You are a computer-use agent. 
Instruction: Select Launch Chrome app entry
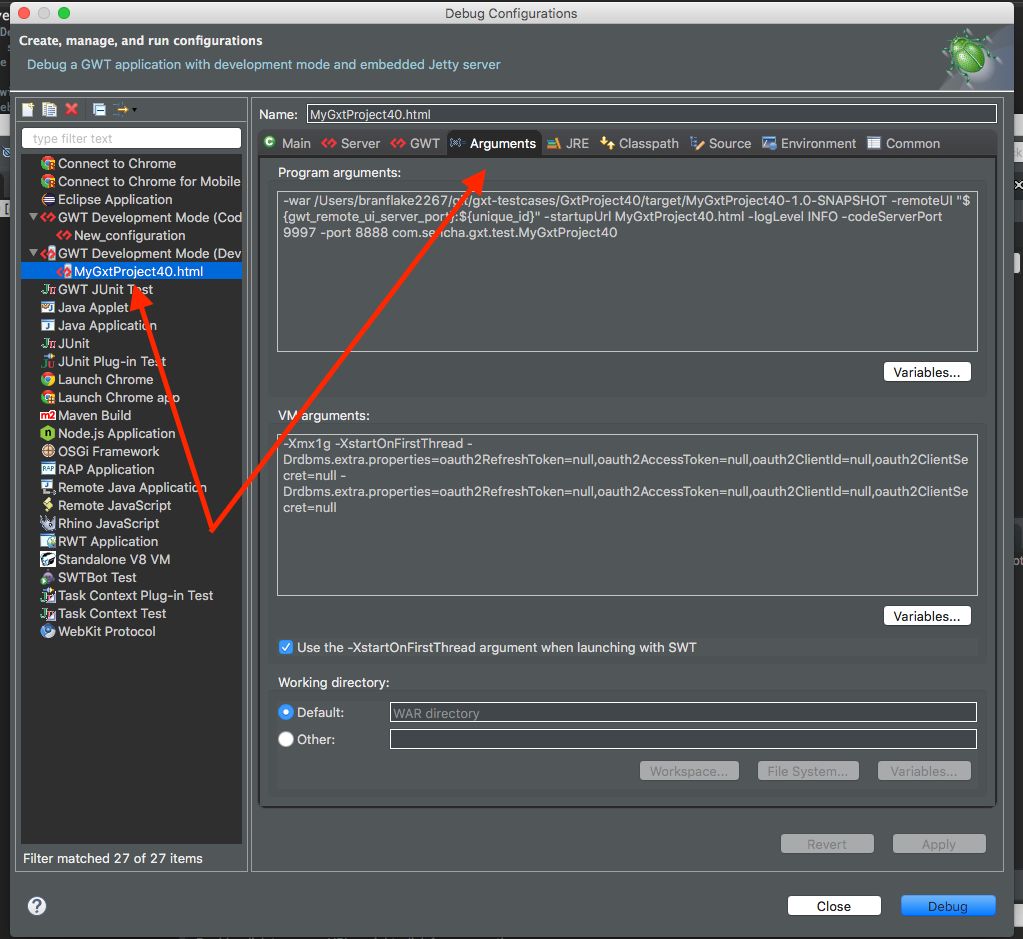pos(119,397)
